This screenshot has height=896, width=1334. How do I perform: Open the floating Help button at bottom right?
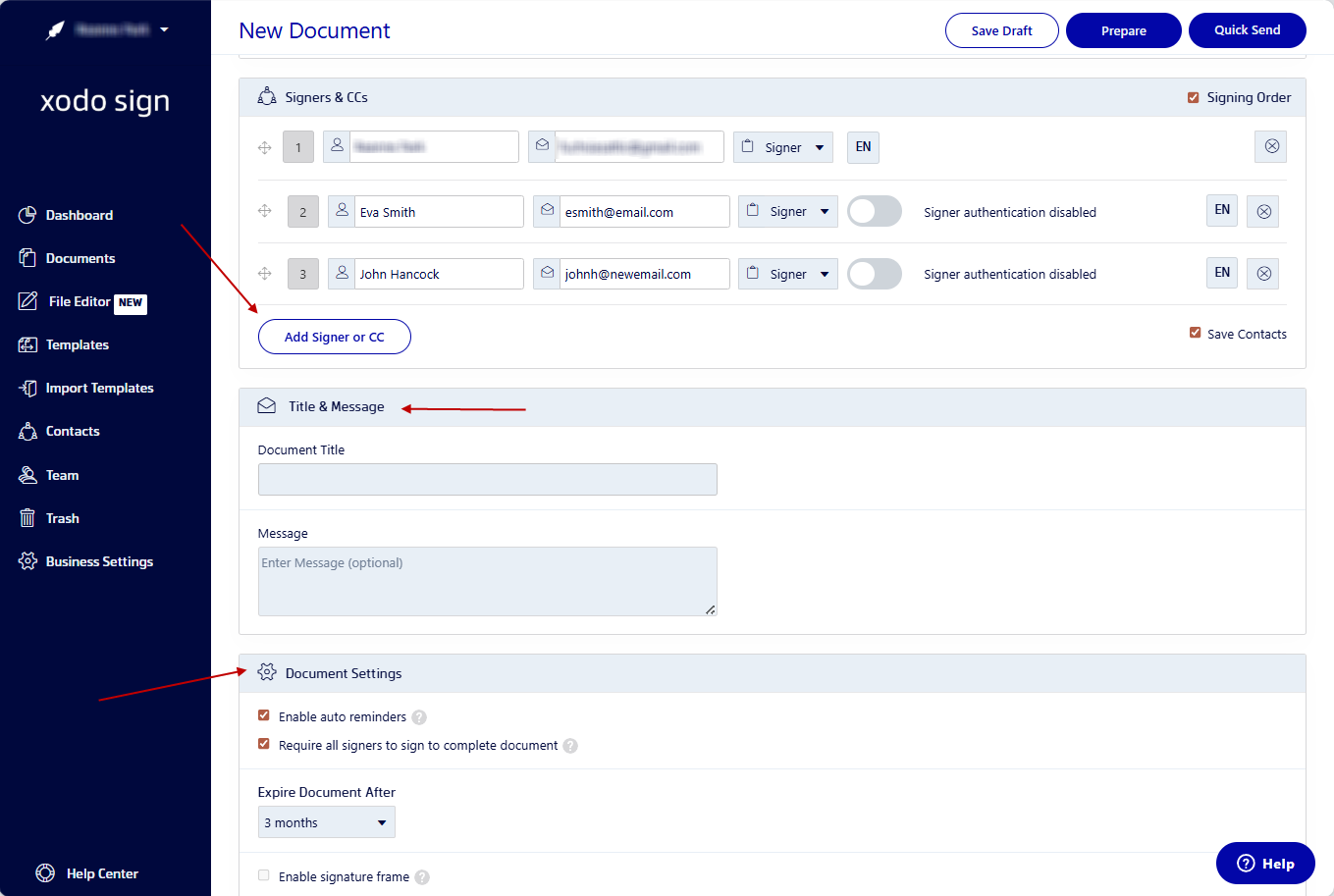pyautogui.click(x=1265, y=863)
